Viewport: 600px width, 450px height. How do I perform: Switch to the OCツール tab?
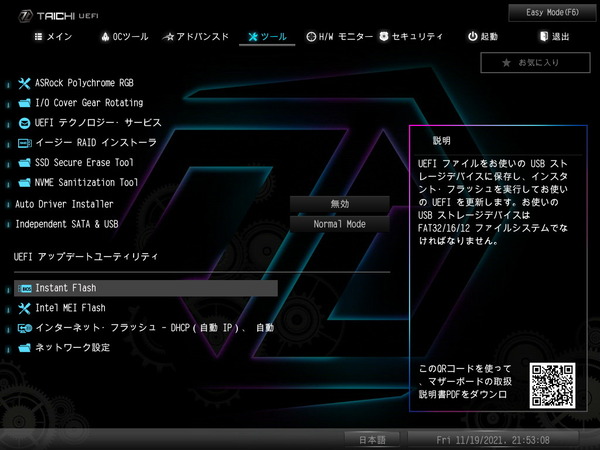(125, 37)
